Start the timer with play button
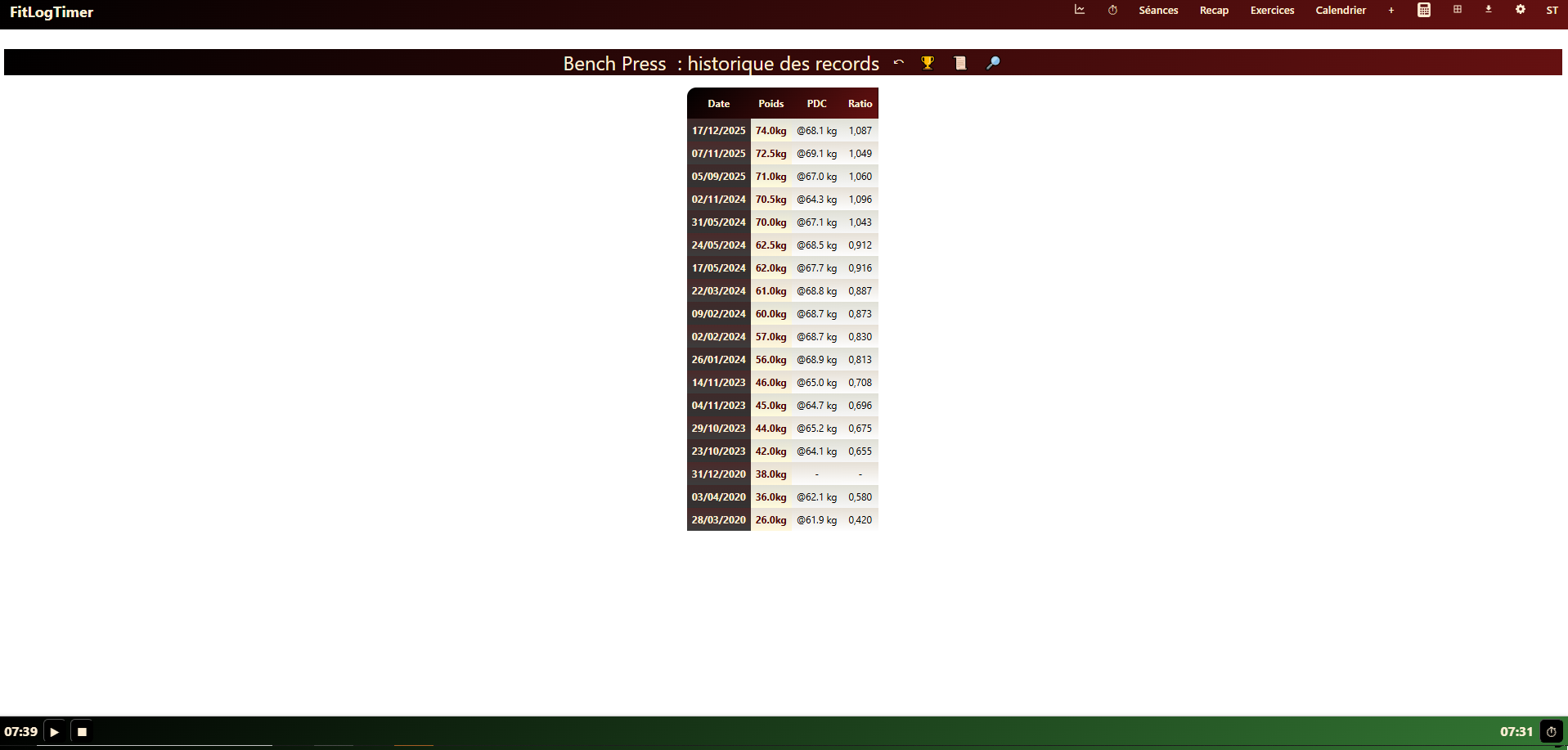The height and width of the screenshot is (750, 1568). [55, 732]
